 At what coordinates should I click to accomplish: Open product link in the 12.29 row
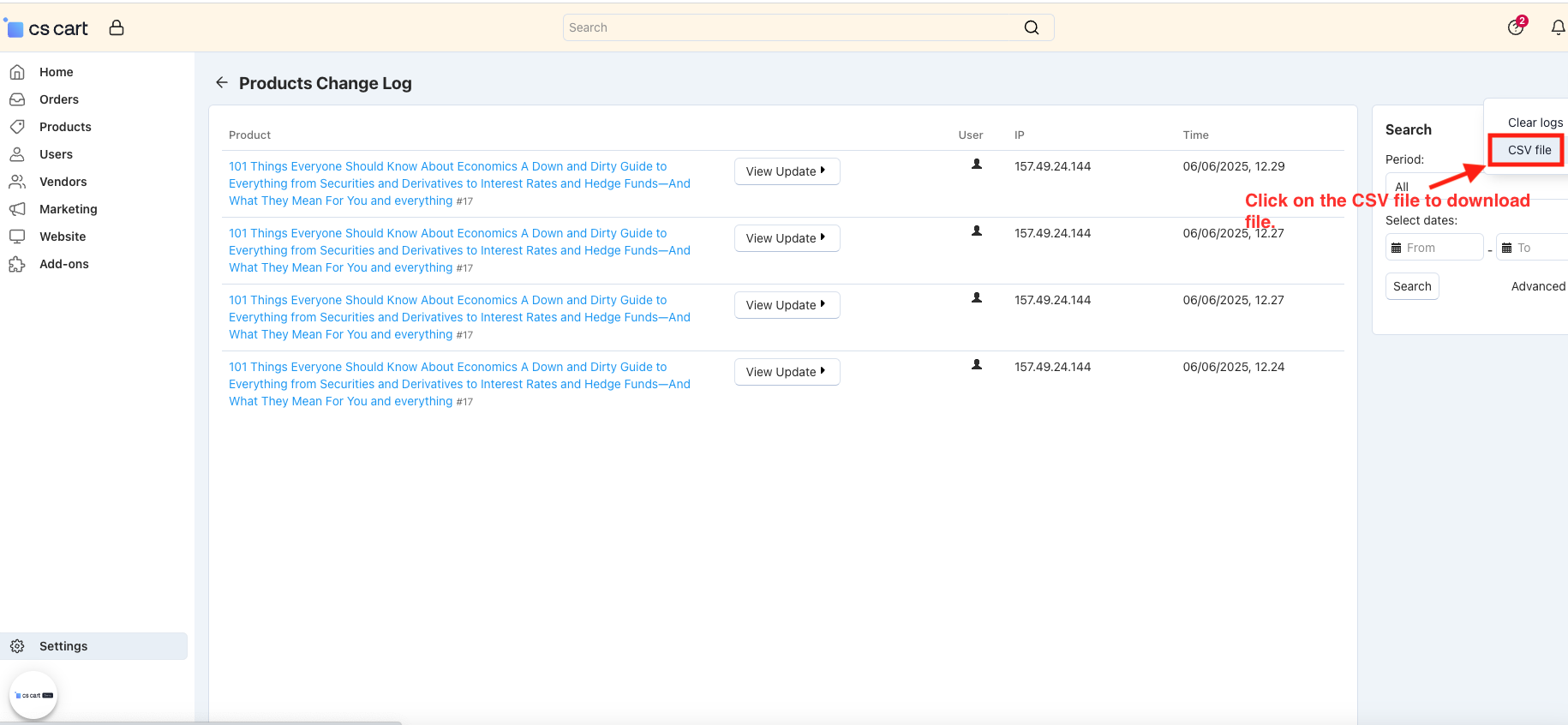coord(459,183)
